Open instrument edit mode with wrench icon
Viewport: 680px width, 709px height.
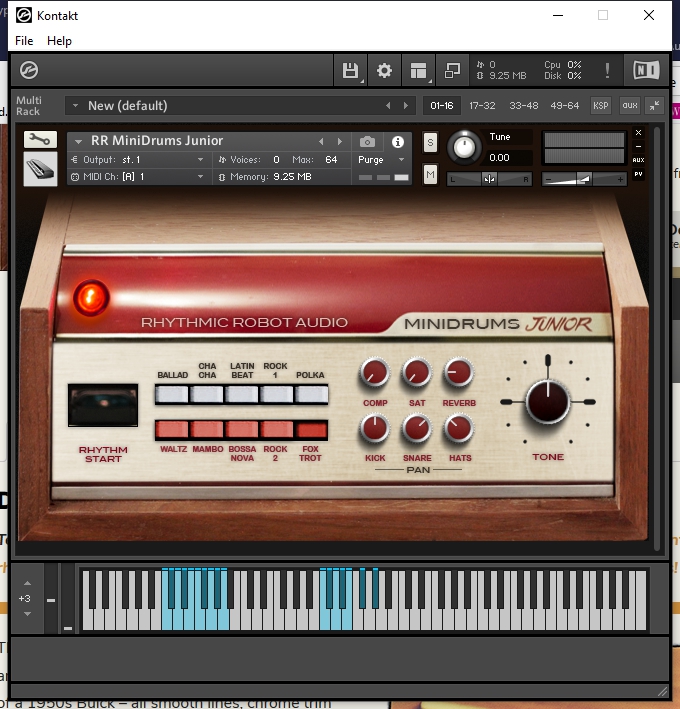pyautogui.click(x=40, y=139)
